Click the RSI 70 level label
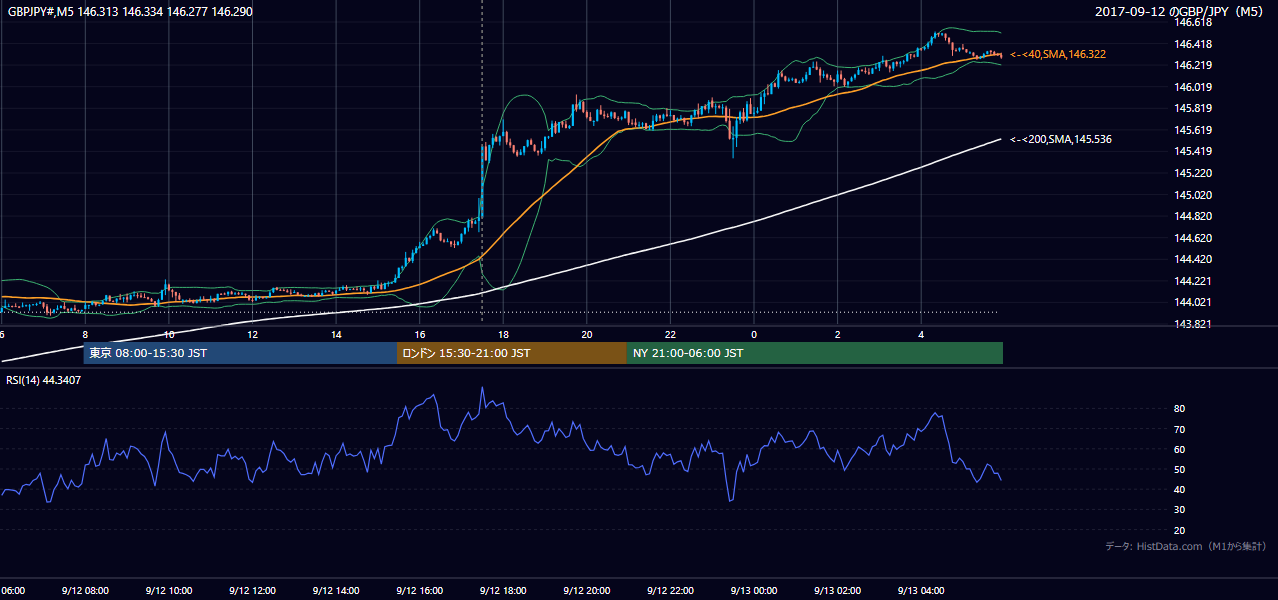The height and width of the screenshot is (600, 1278). (1180, 429)
